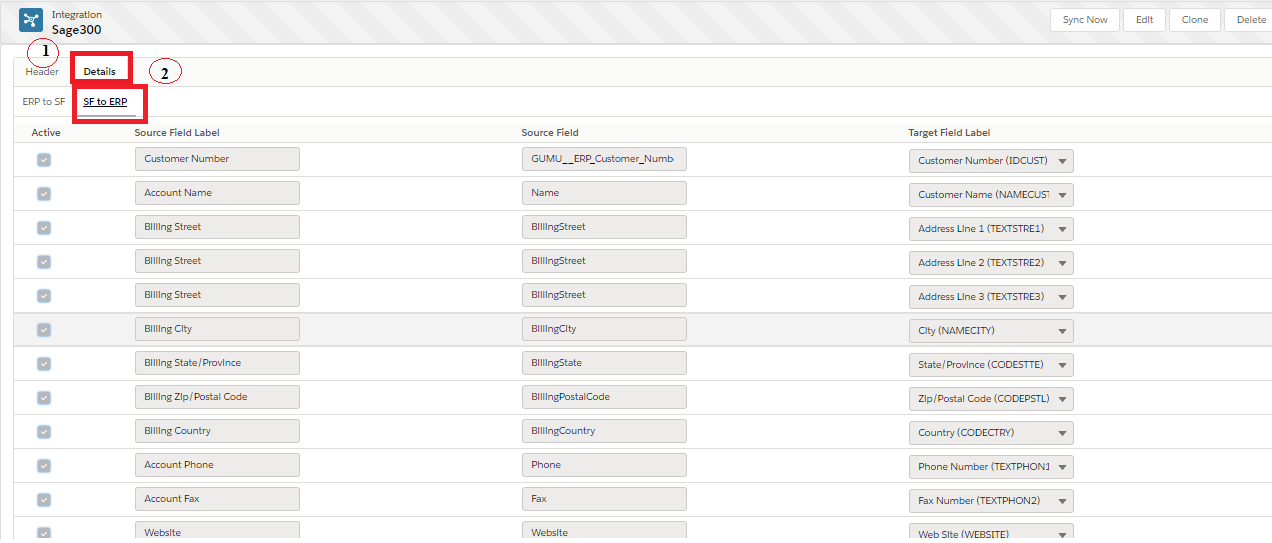Open the Details tab
The image size is (1272, 543).
pos(100,72)
